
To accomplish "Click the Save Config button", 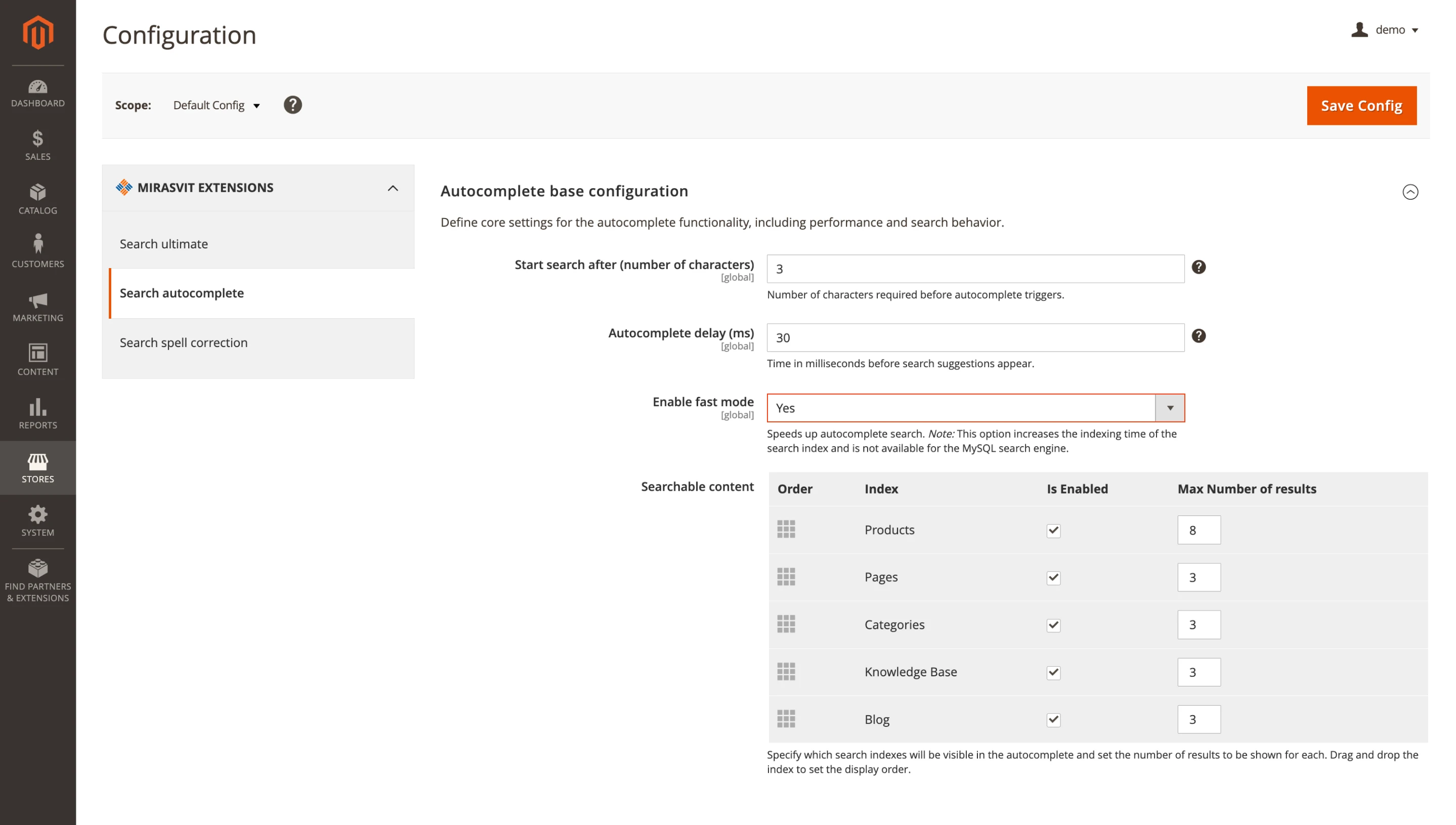I will tap(1361, 105).
